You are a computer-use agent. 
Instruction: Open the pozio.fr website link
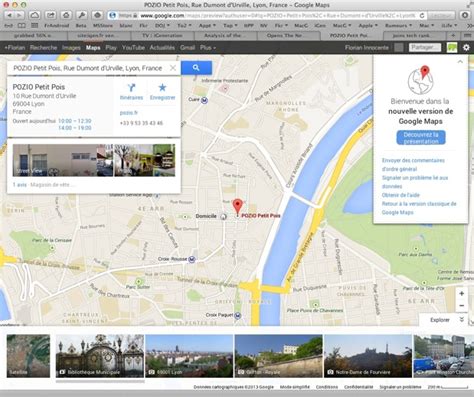129,113
